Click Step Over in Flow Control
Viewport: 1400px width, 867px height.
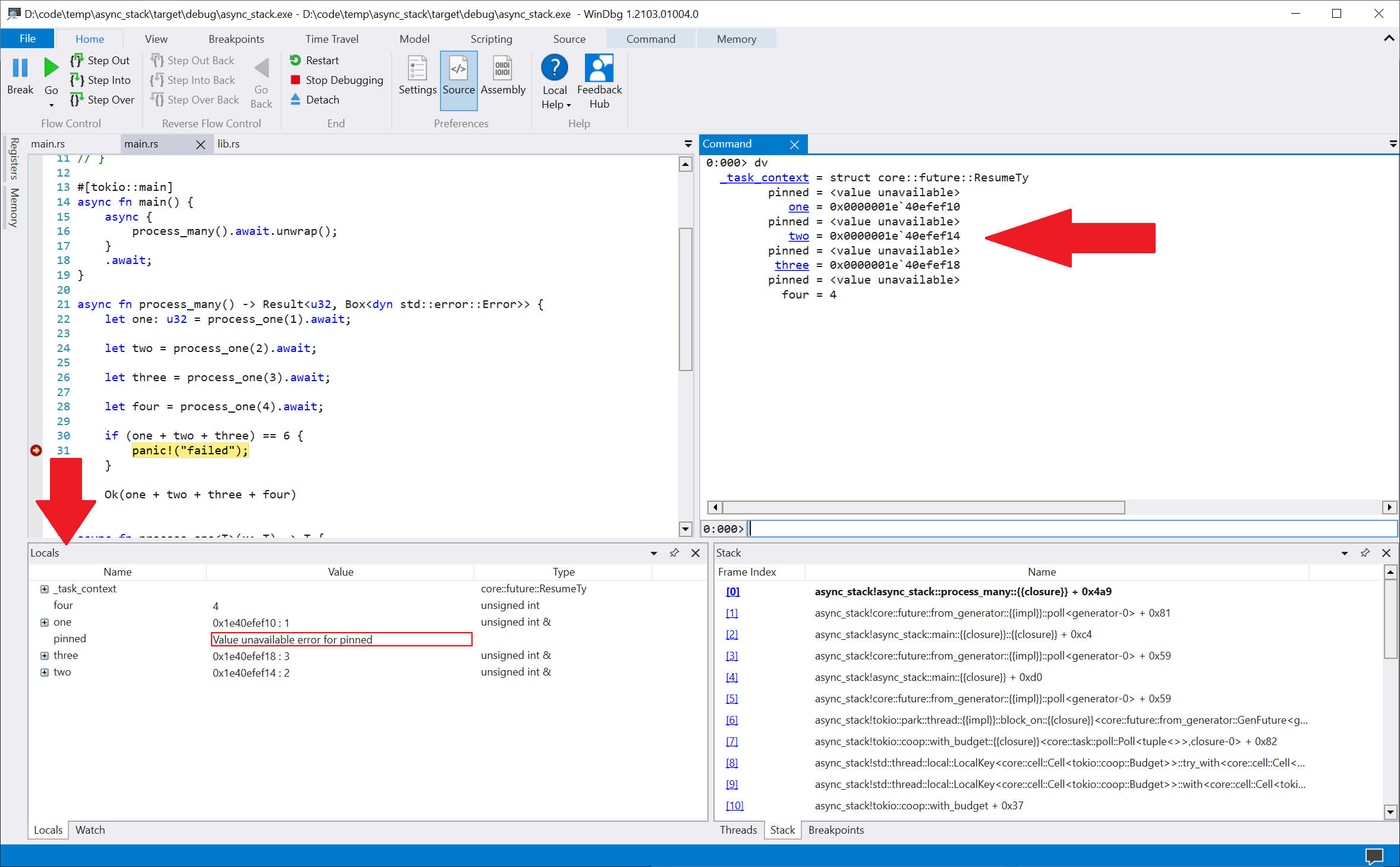pos(102,99)
